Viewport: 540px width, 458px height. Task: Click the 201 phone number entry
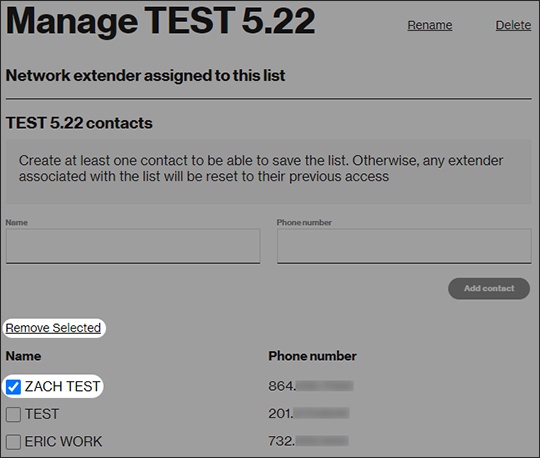click(309, 413)
